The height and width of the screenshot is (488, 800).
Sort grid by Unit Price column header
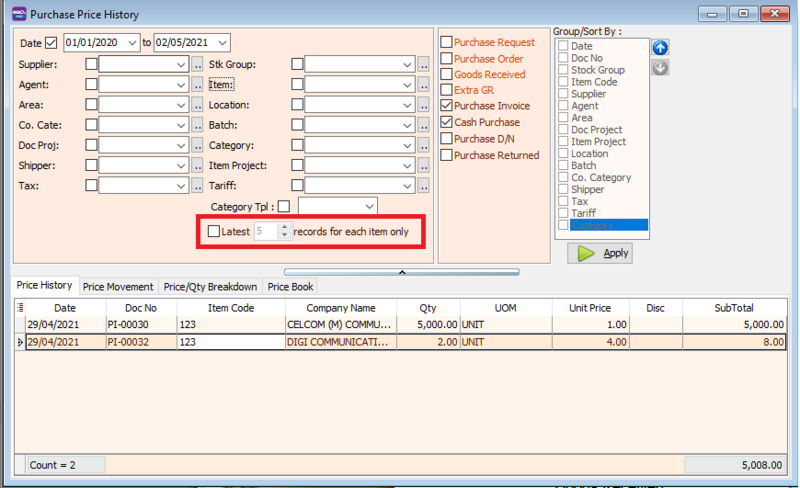click(590, 308)
